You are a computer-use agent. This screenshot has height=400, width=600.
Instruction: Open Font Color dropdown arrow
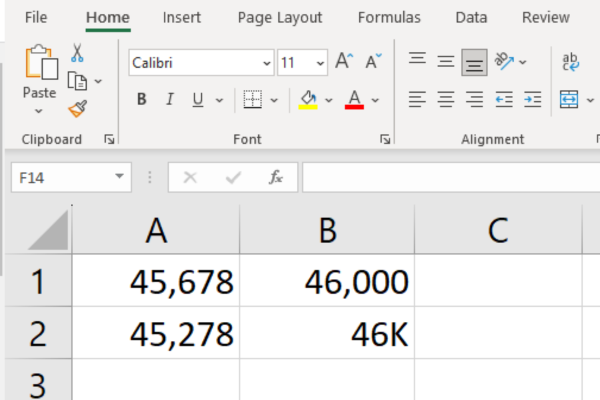click(x=375, y=100)
